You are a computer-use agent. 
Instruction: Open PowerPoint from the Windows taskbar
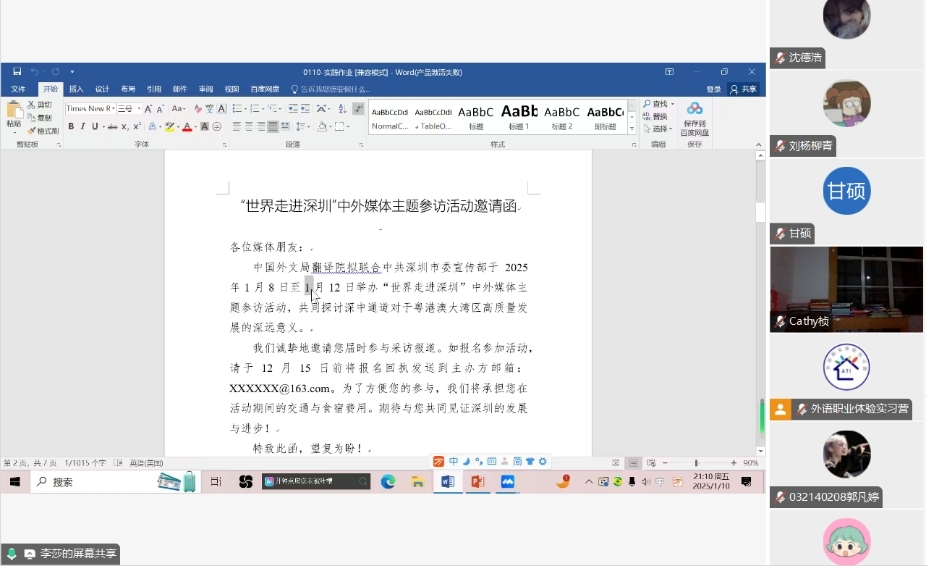click(x=477, y=482)
